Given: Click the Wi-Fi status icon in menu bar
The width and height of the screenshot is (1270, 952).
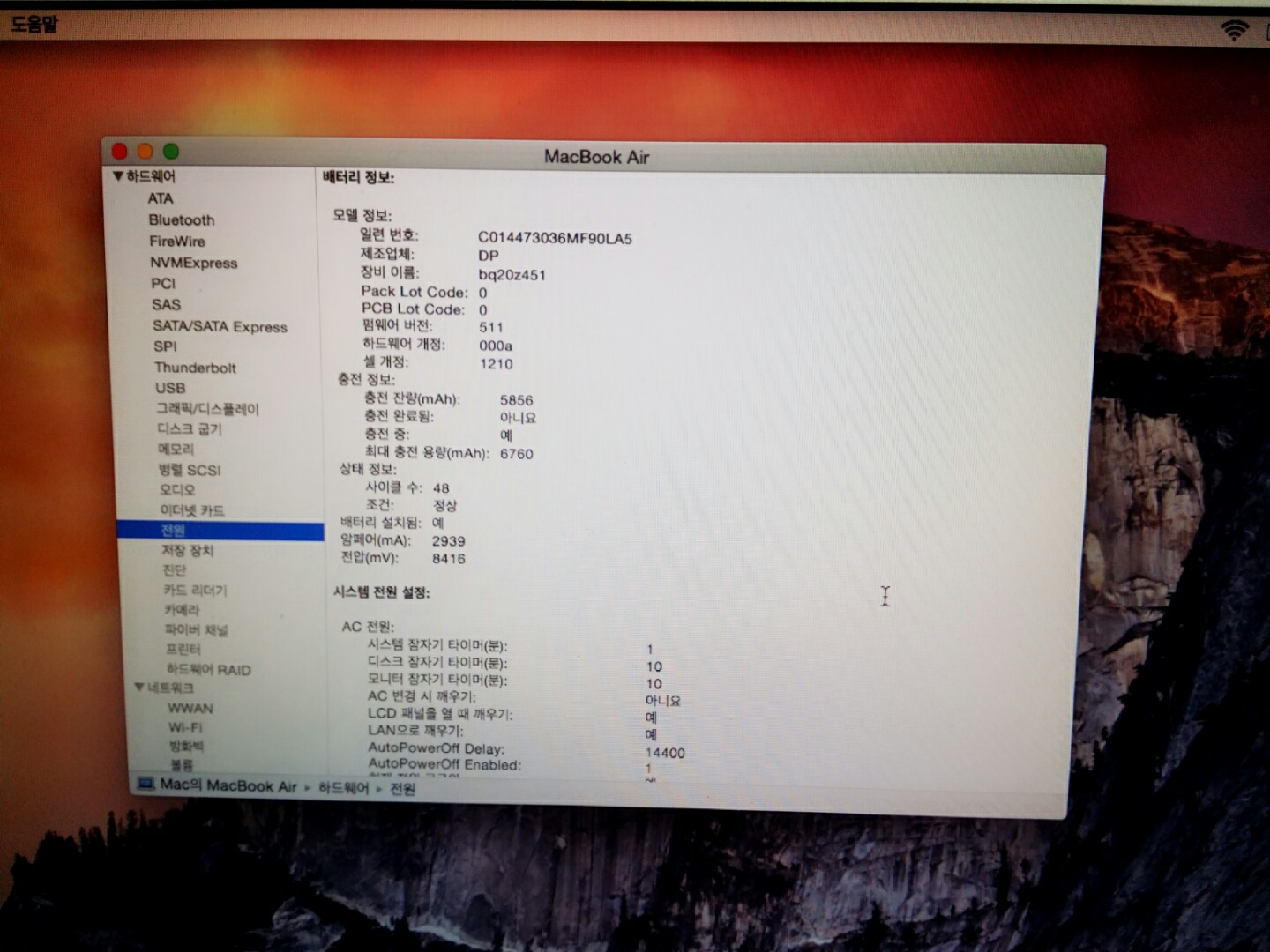Looking at the screenshot, I should pyautogui.click(x=1235, y=31).
